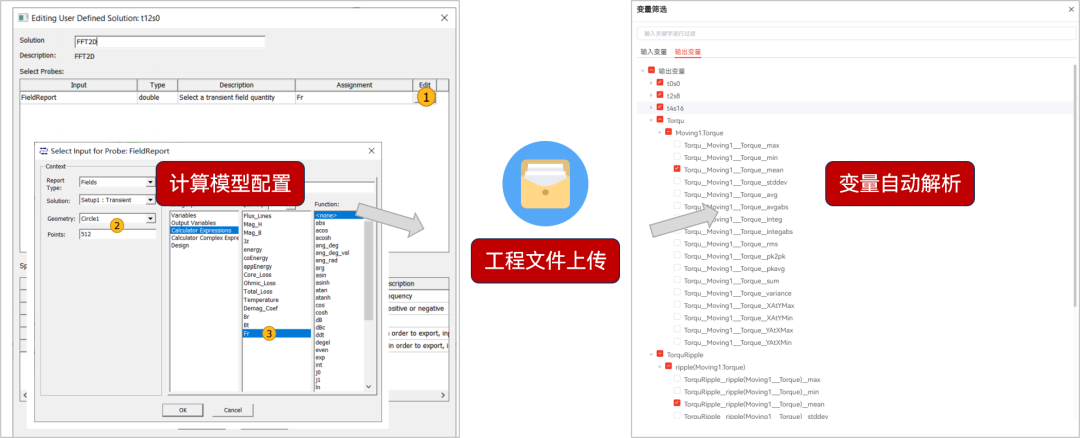Check Torqu__Moving1__Torque__max checkbox
This screenshot has height=438, width=1080.
(677, 145)
